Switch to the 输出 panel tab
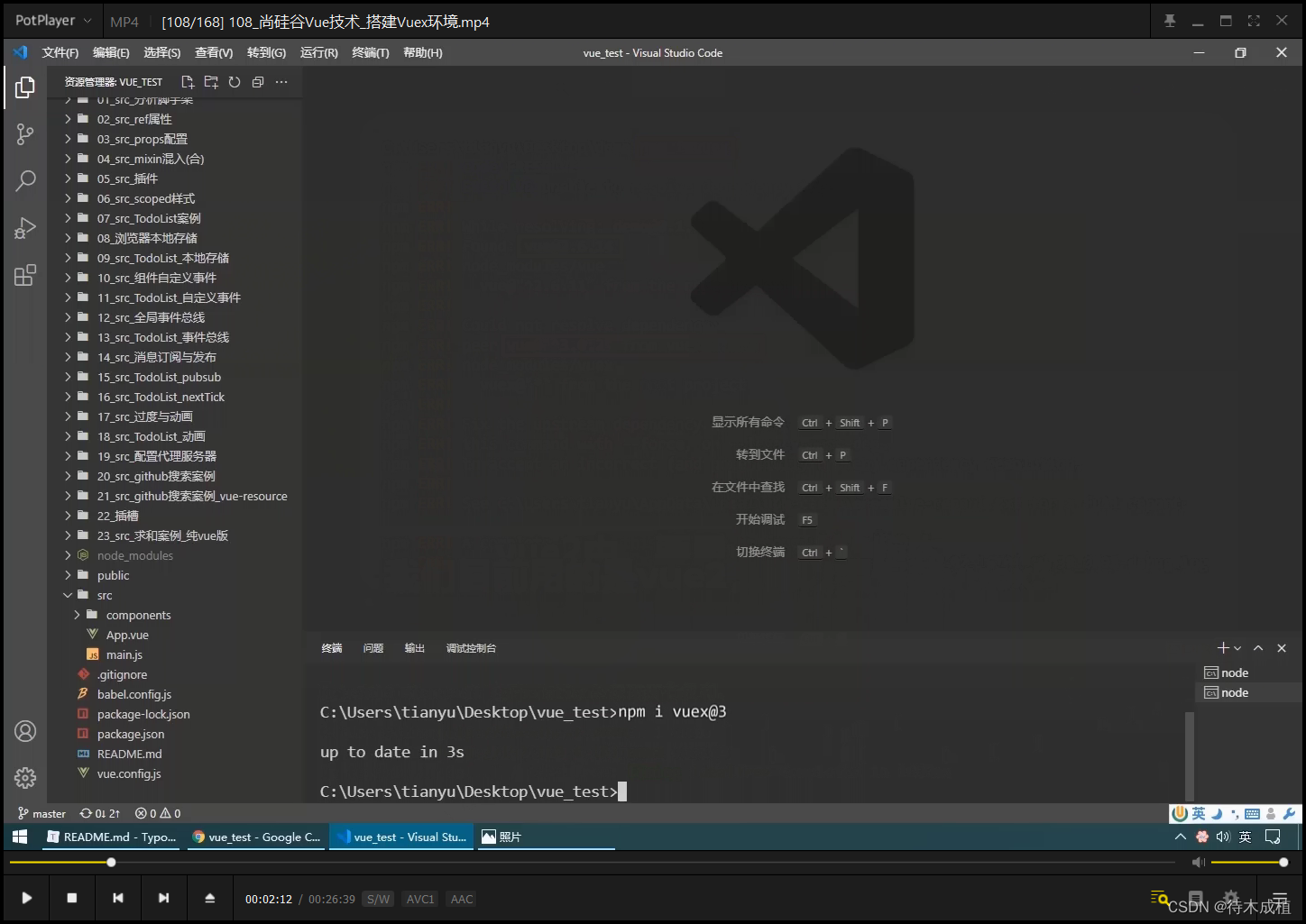 (415, 648)
